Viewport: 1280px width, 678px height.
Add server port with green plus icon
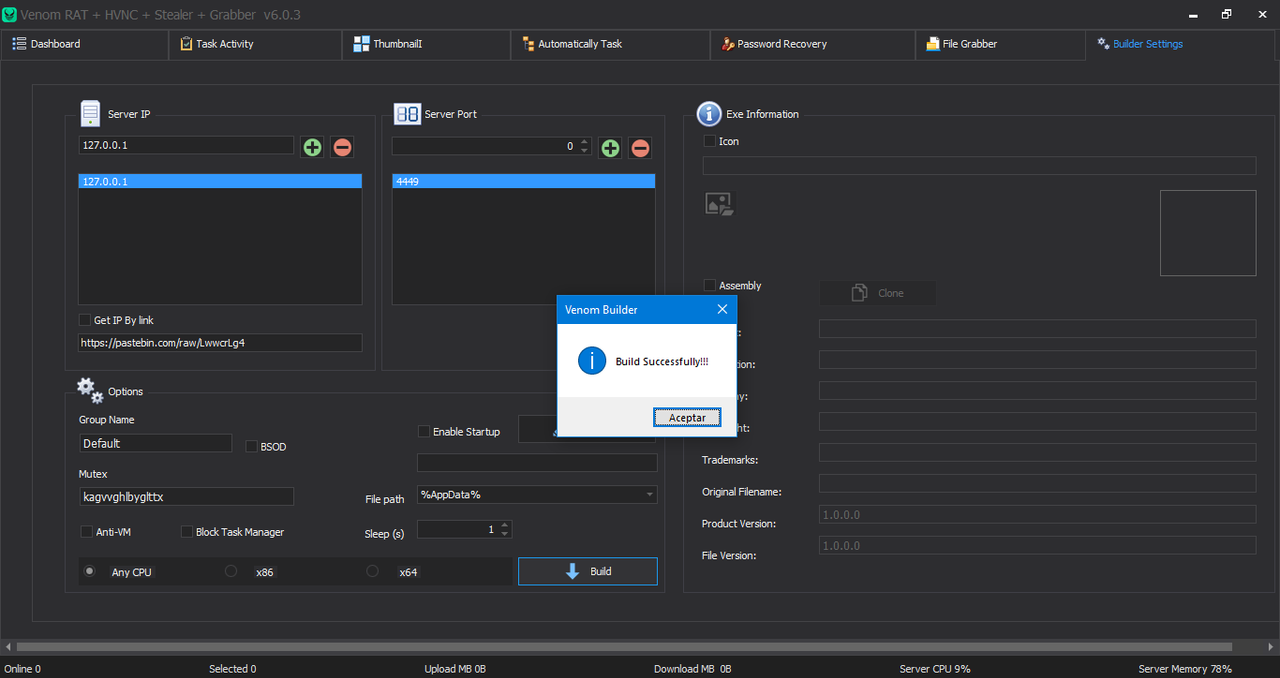[x=610, y=148]
